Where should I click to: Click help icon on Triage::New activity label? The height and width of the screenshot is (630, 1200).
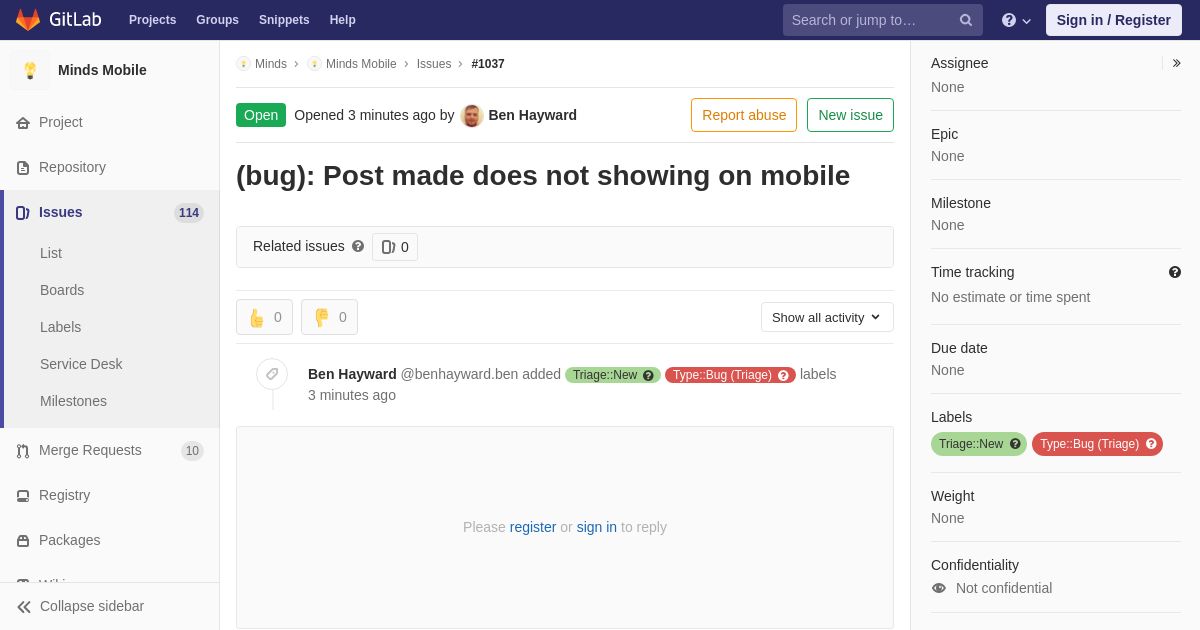click(x=648, y=375)
